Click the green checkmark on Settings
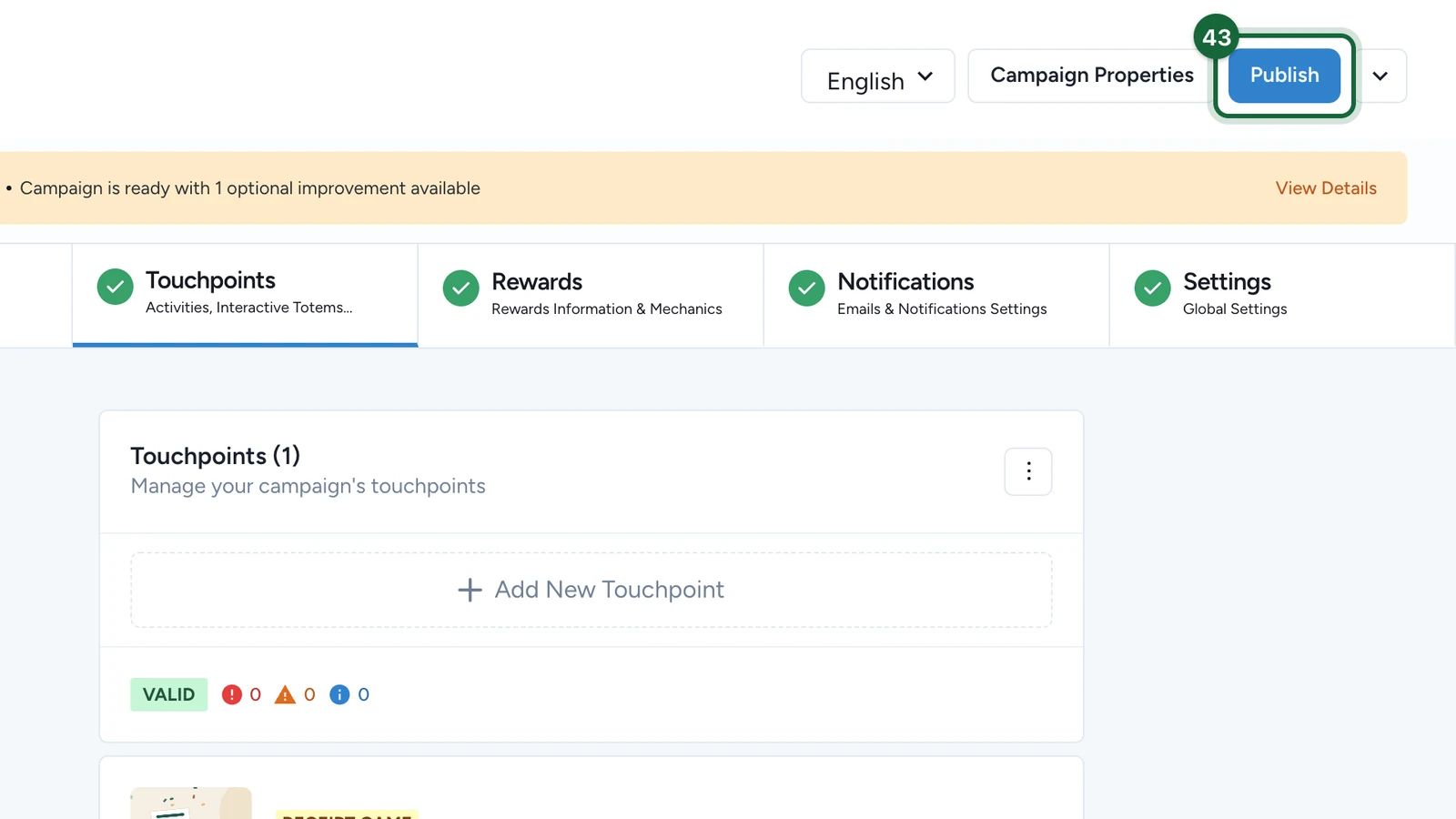 pyautogui.click(x=1153, y=288)
